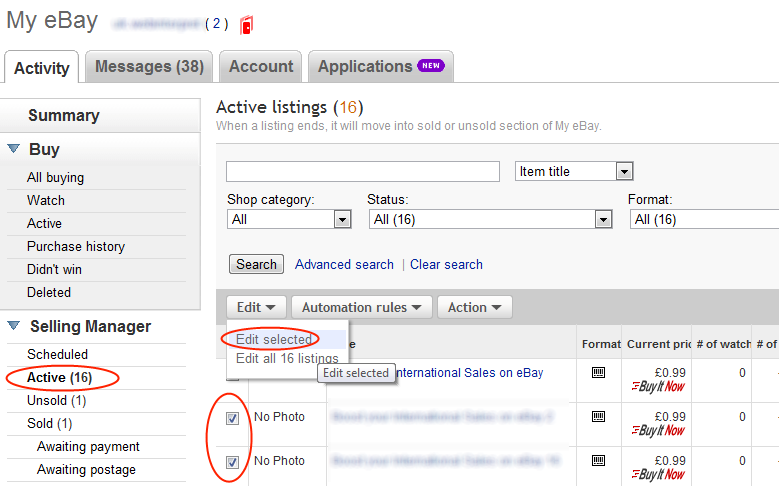Click the third row's format icon

click(x=599, y=461)
